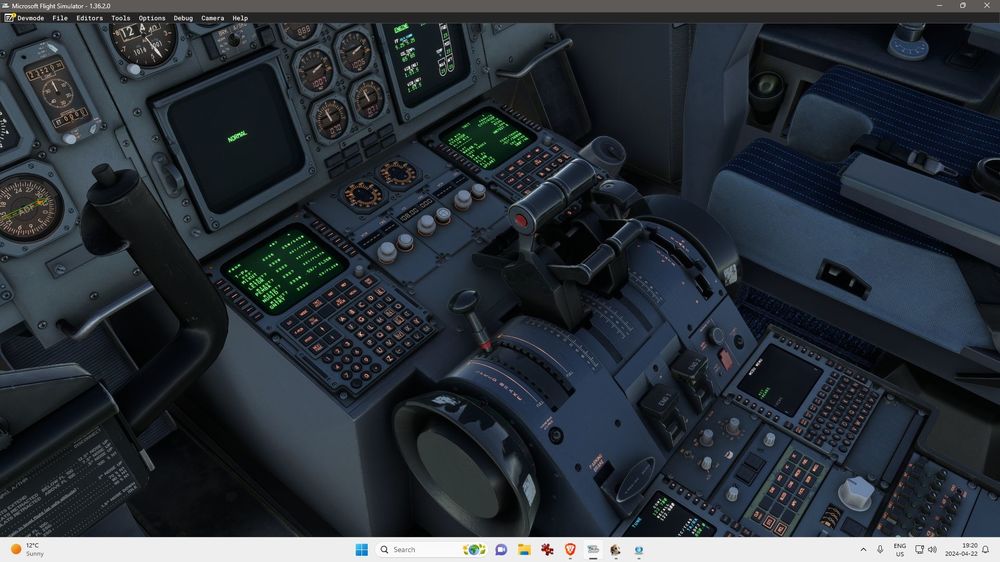This screenshot has height=562, width=1000.
Task: Open the purple chat app in taskbar
Action: click(x=500, y=549)
